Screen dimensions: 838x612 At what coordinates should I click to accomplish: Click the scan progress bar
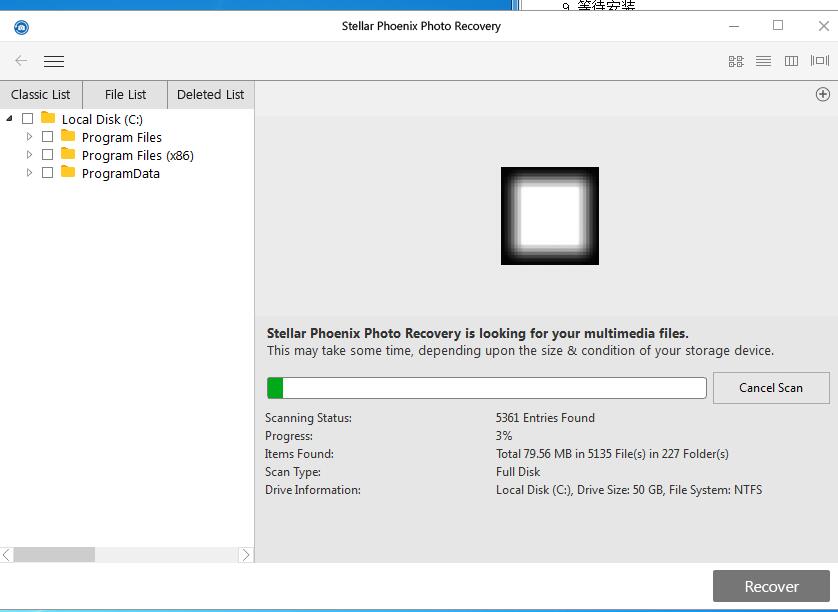click(487, 388)
